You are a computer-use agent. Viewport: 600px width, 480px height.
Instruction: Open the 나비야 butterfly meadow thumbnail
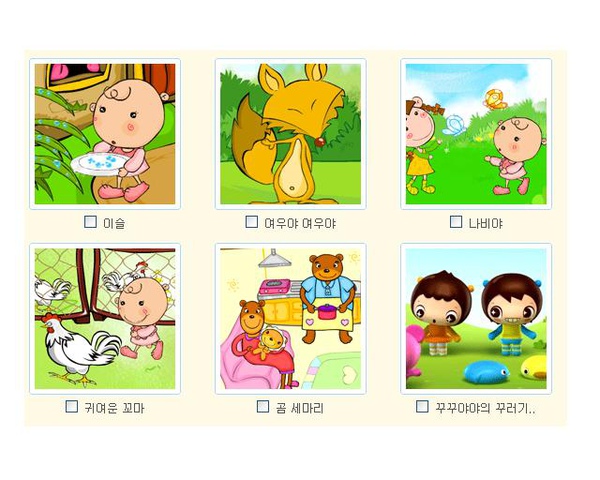[x=476, y=134]
